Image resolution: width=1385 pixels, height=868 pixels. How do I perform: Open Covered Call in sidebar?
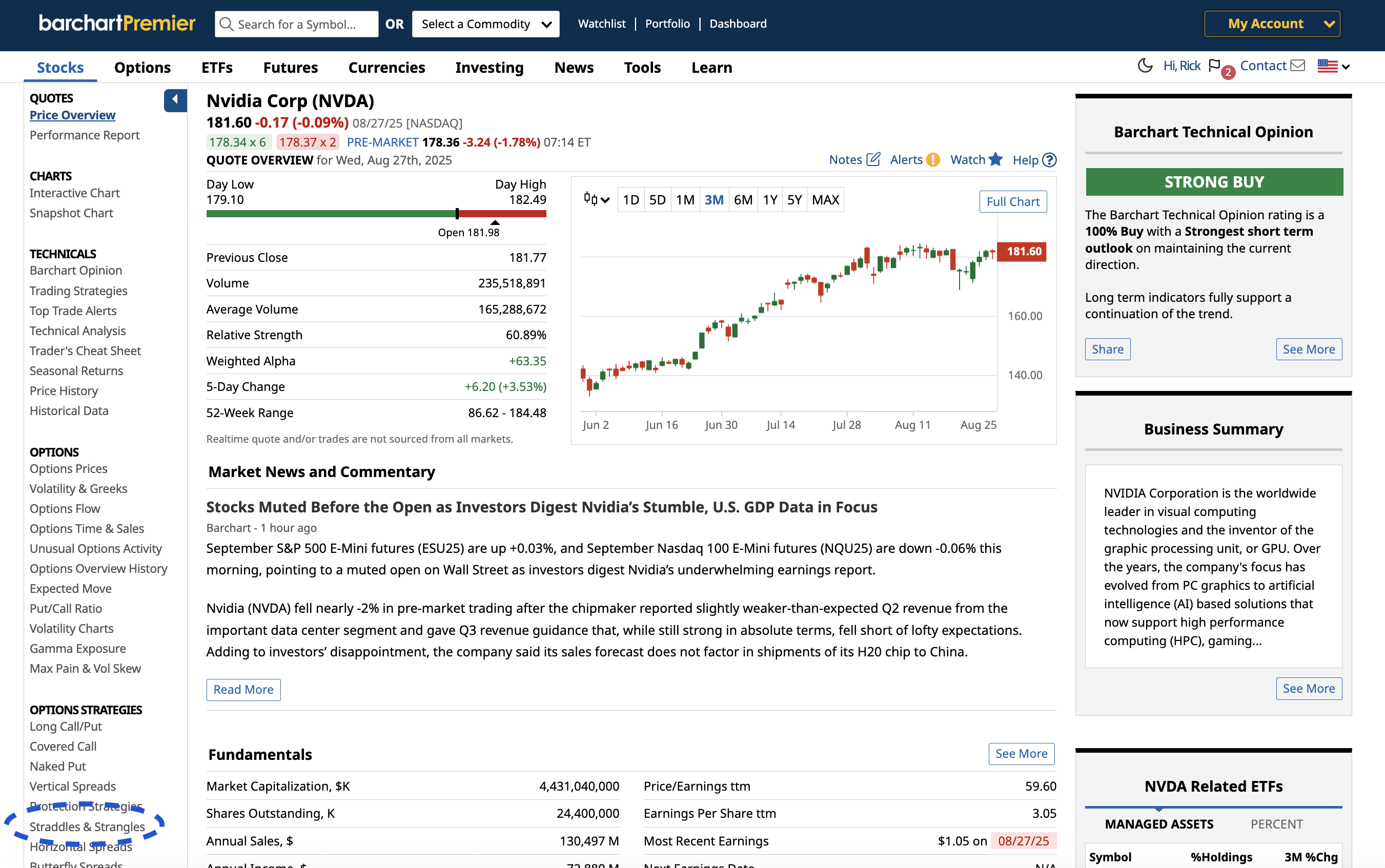point(63,746)
